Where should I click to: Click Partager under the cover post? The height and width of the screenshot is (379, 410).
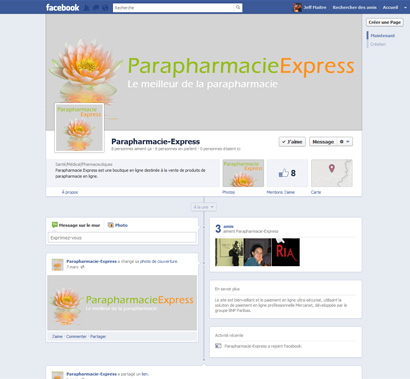click(x=98, y=337)
